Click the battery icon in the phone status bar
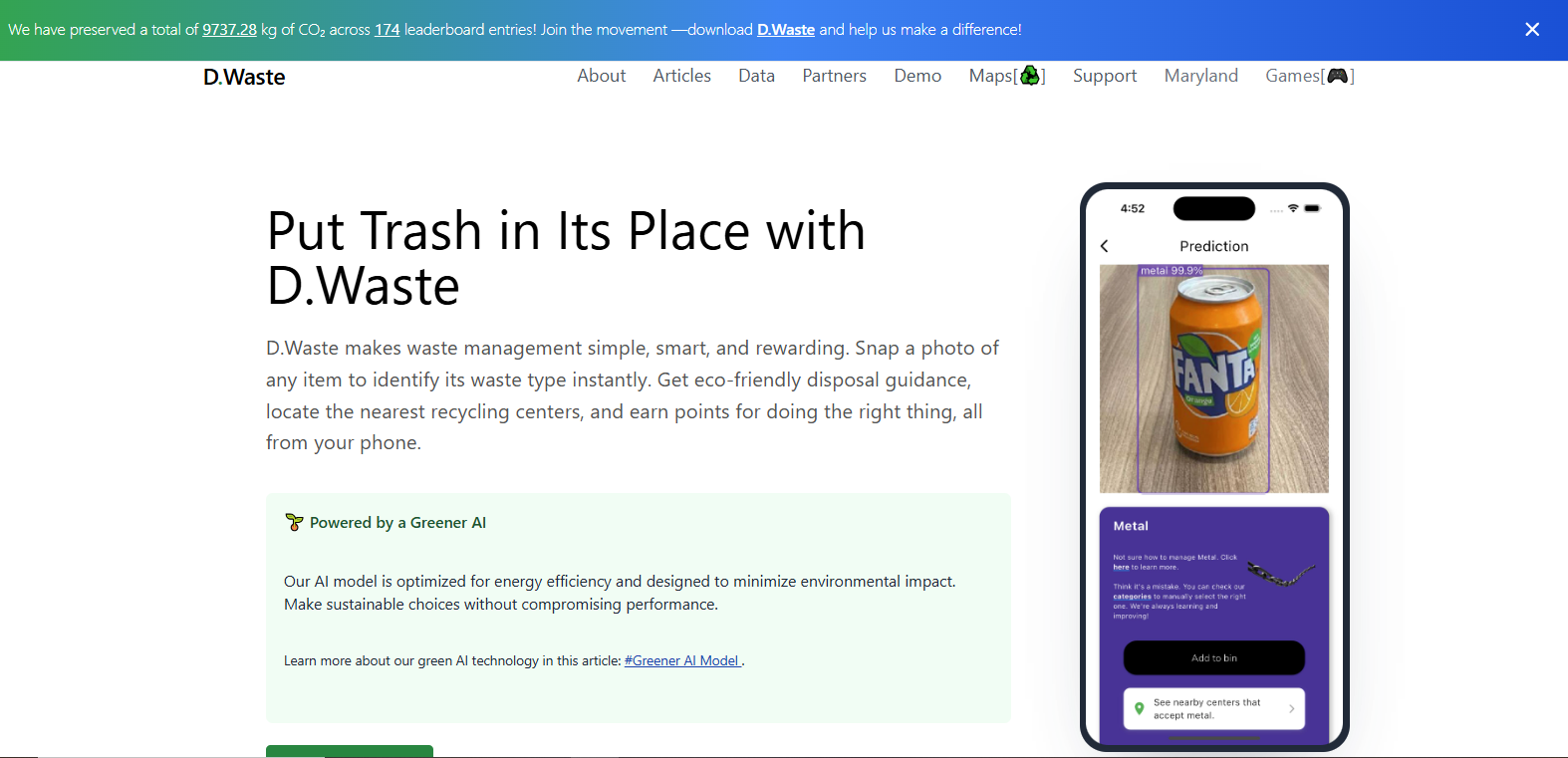This screenshot has height=758, width=1568. coord(1312,208)
